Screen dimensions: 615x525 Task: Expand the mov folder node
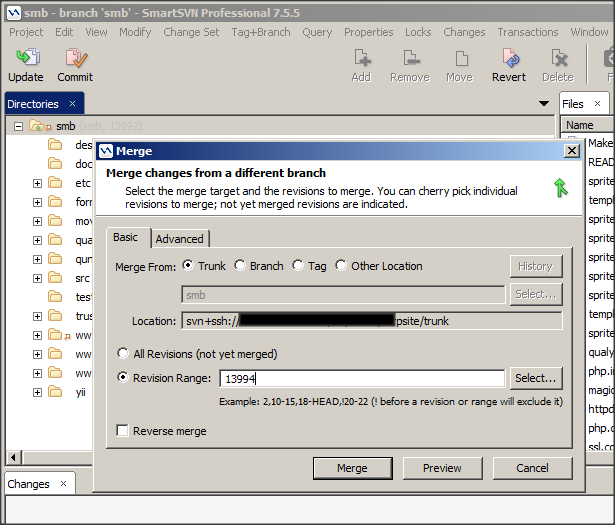click(x=37, y=221)
